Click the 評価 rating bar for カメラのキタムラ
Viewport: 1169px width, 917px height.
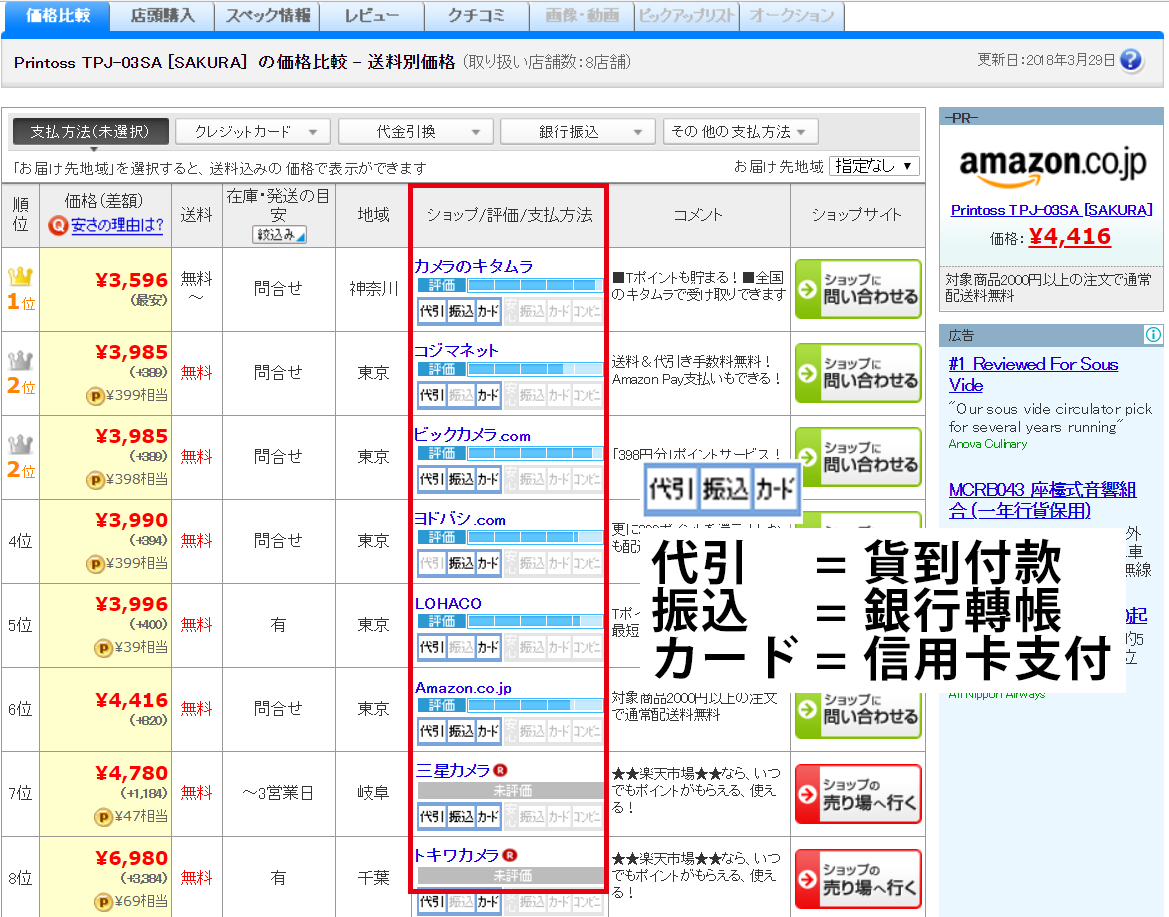point(510,285)
